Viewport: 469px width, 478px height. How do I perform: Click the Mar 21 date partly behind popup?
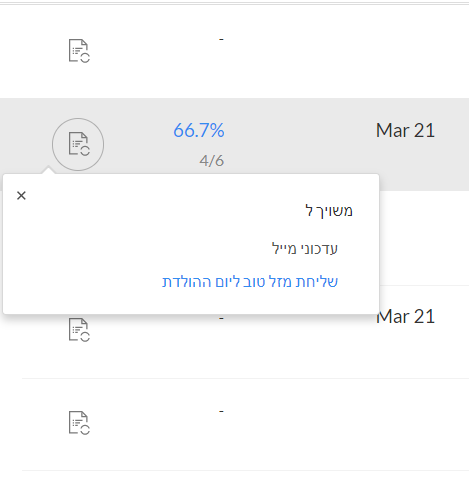point(407,316)
